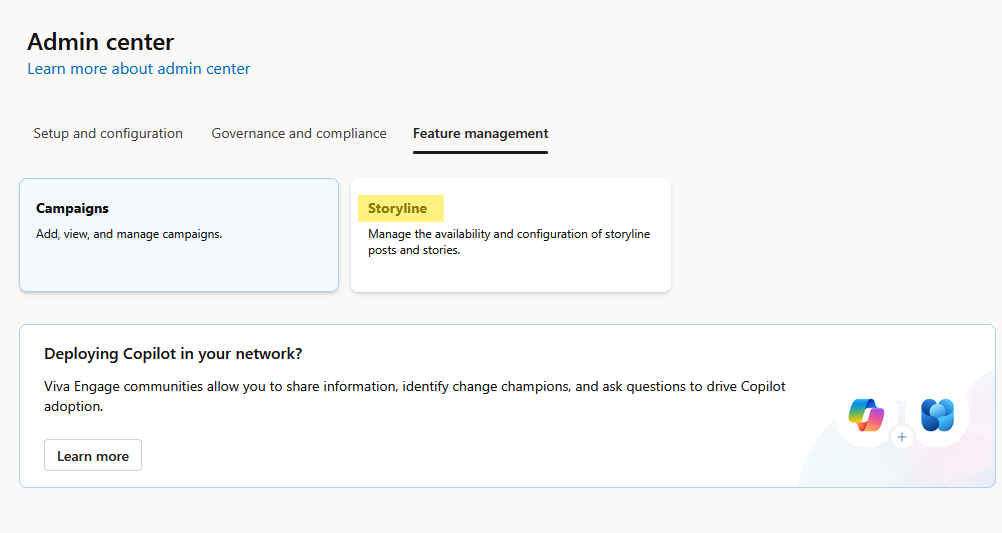Click the Campaigns card title text
Viewport: 1002px width, 533px height.
(72, 208)
